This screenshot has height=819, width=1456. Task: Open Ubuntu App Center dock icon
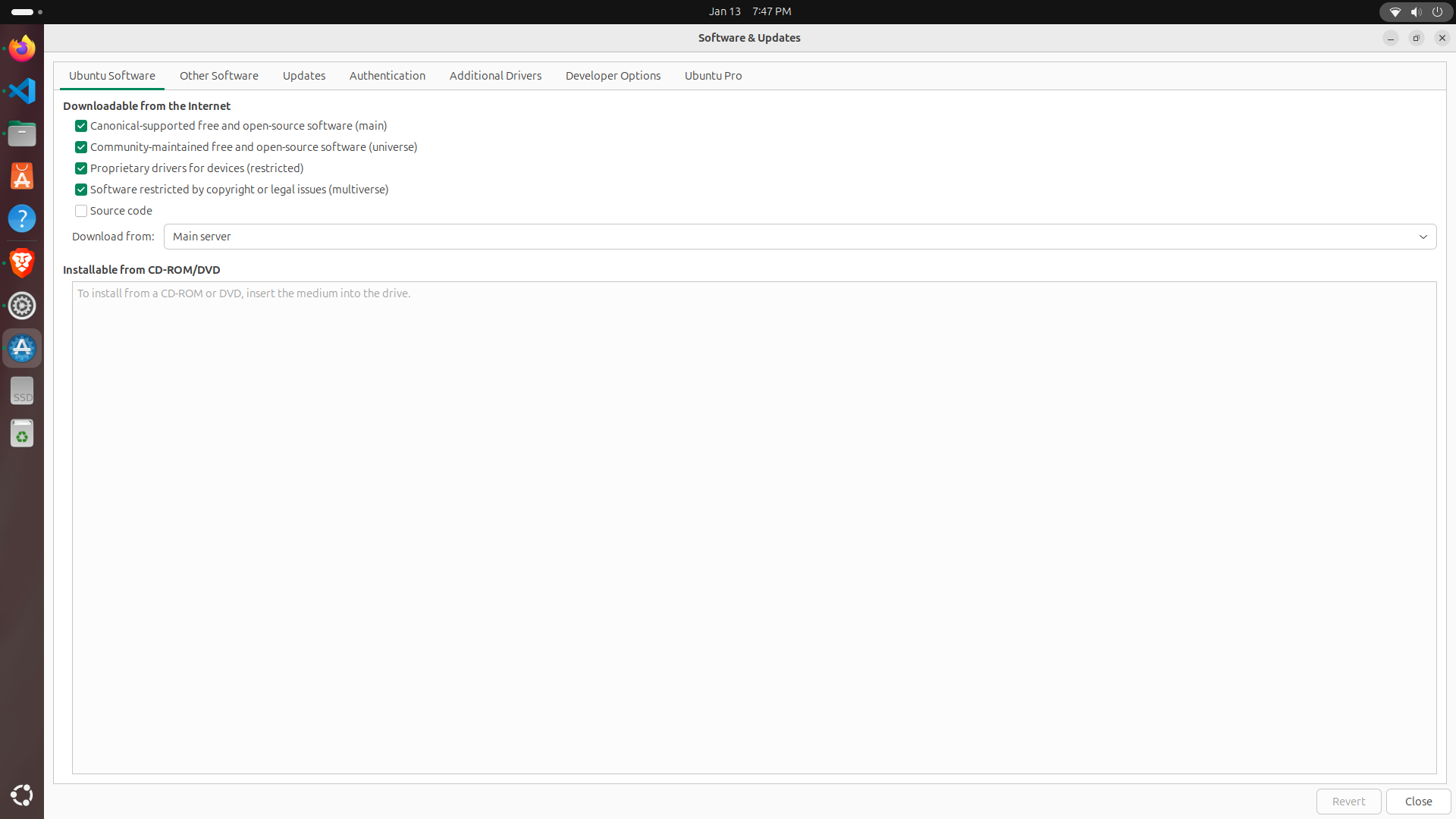tap(22, 177)
